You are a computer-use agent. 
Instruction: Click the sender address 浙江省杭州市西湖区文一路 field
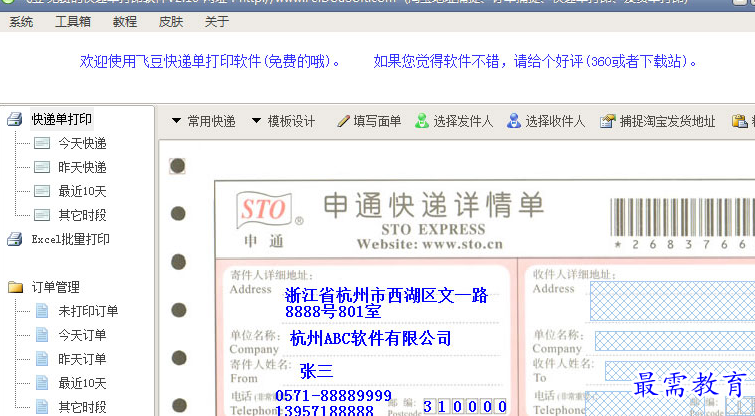[x=387, y=303]
